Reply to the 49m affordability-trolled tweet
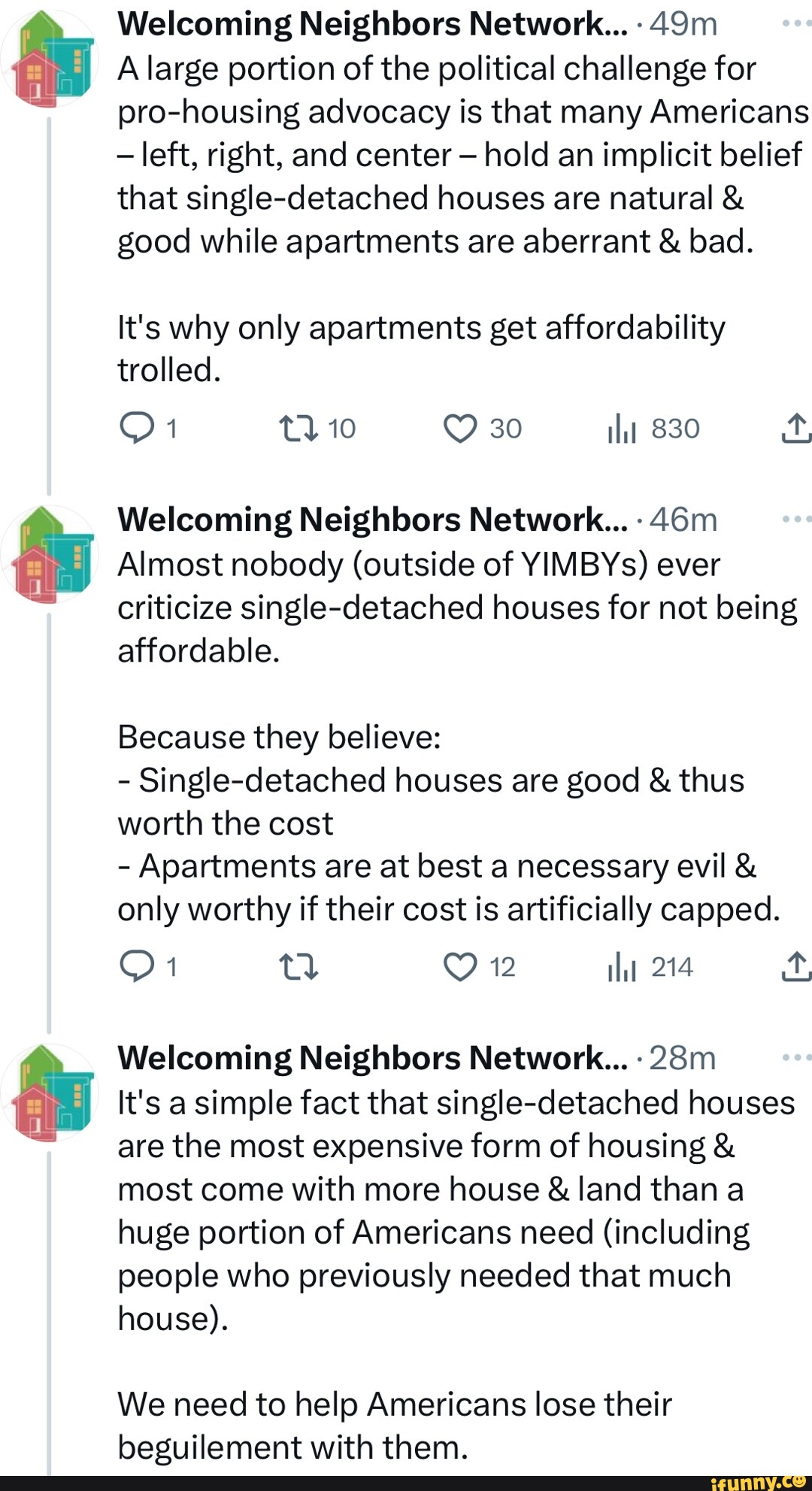Viewport: 812px width, 1491px height. click(x=137, y=429)
